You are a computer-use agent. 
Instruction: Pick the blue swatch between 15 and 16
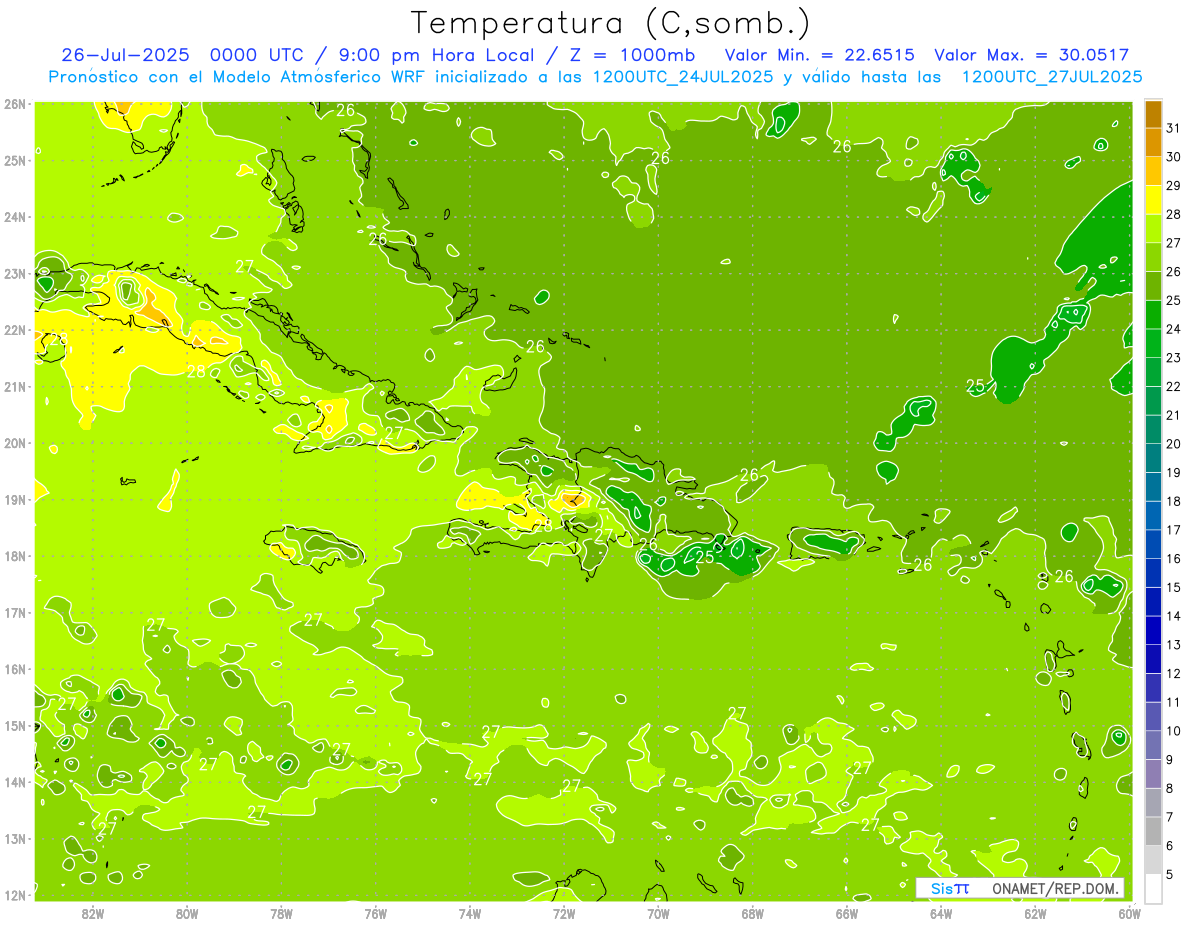1153,573
